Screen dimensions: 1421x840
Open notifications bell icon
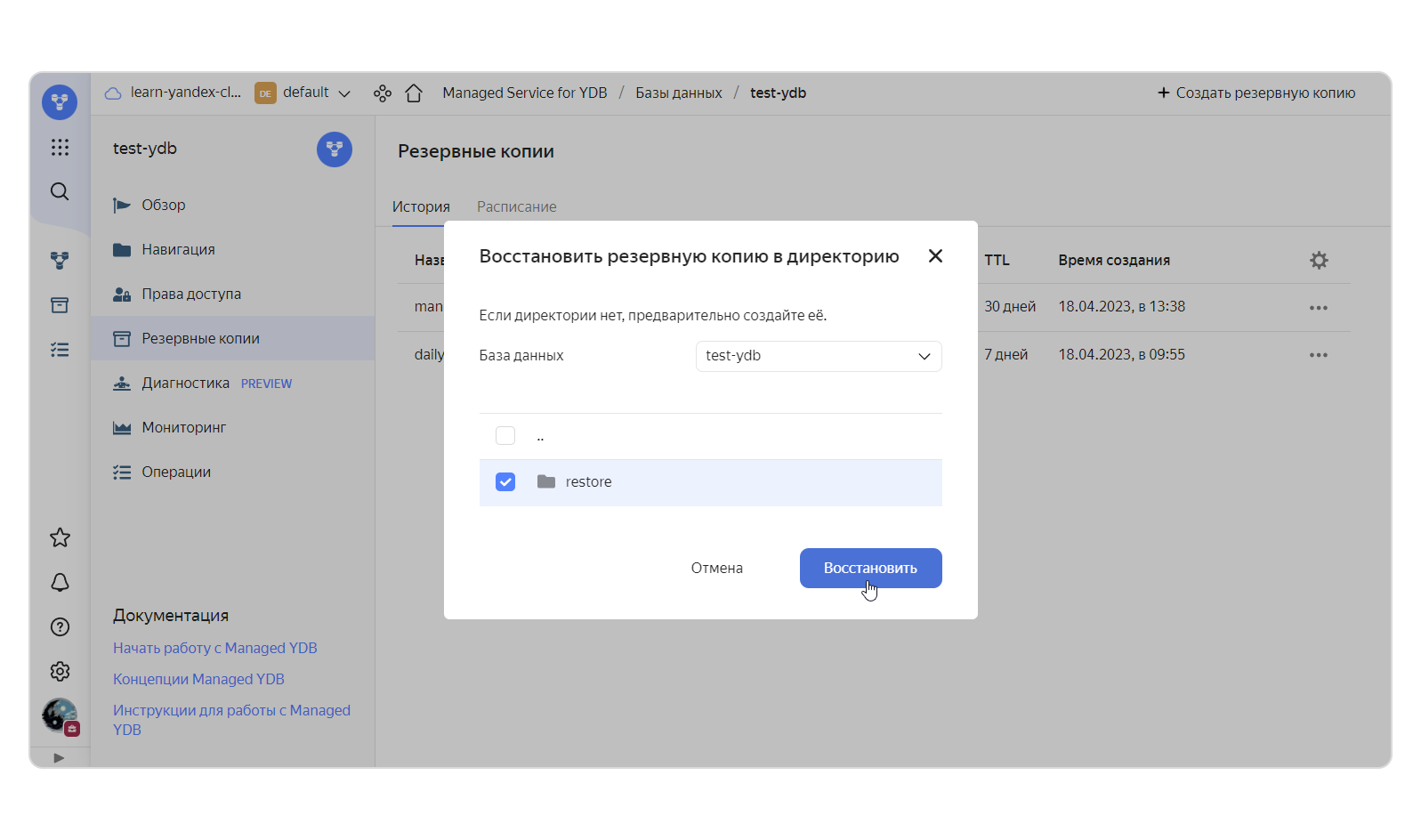tap(60, 582)
